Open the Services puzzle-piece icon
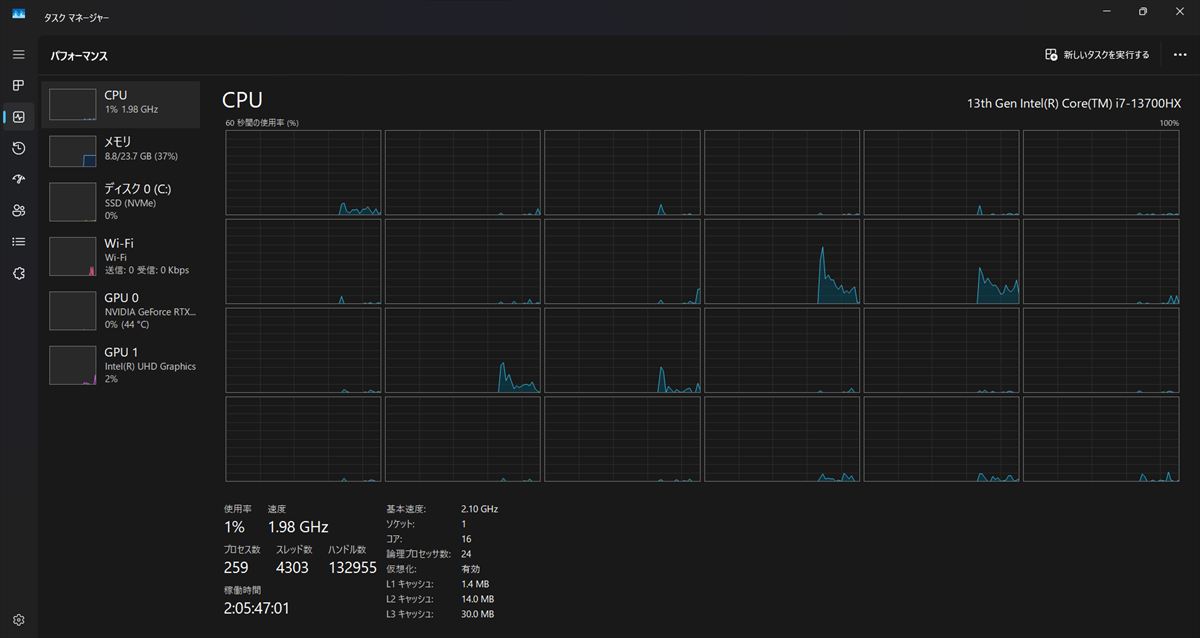Viewport: 1200px width, 638px height. point(18,273)
